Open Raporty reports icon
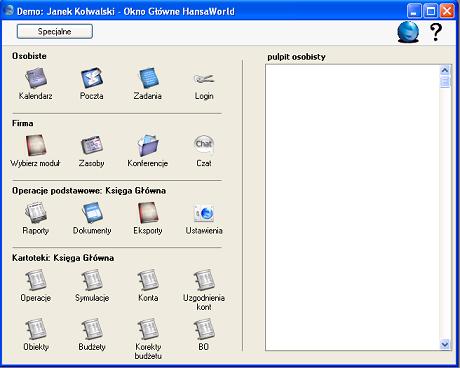 [36, 213]
